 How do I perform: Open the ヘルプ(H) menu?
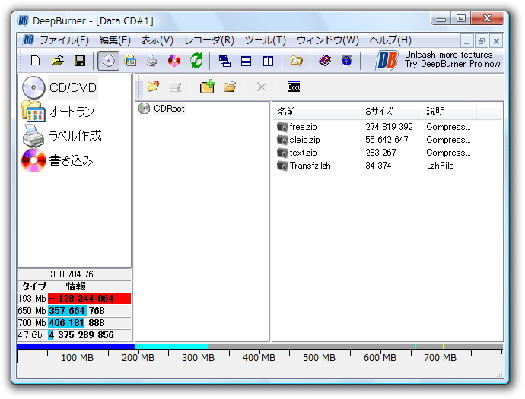(390, 41)
